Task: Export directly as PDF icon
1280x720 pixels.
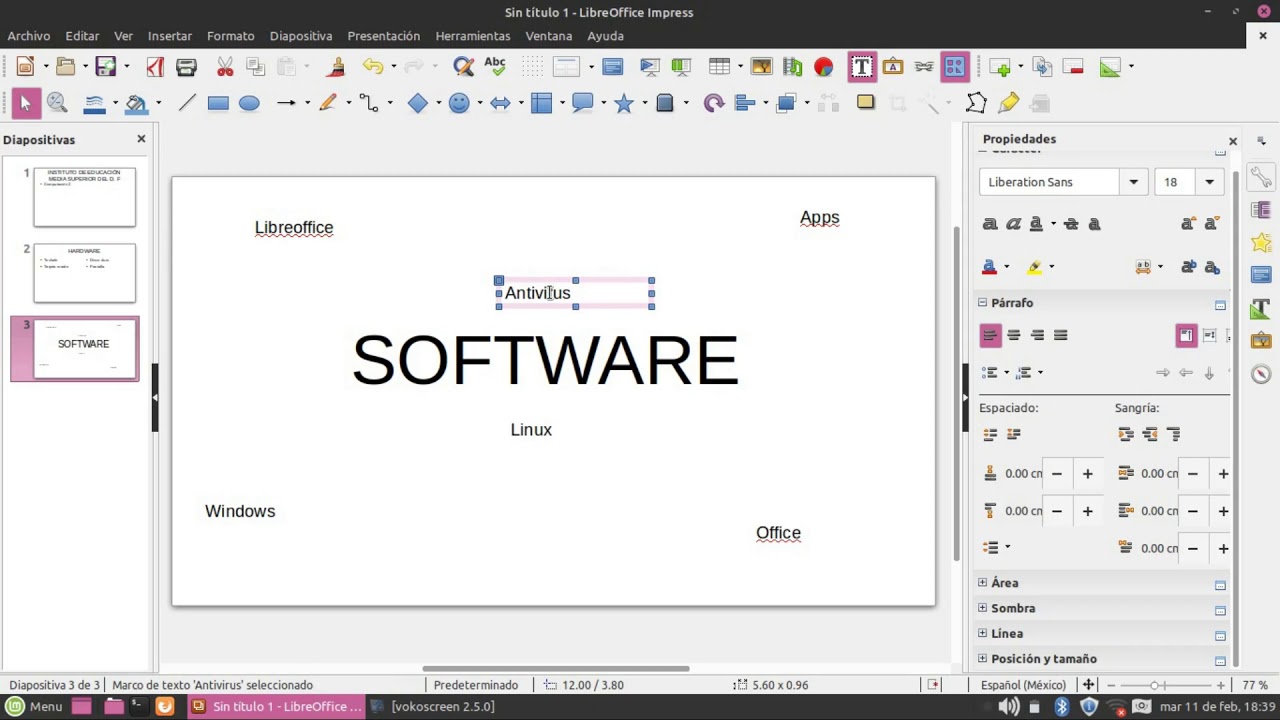Action: pos(155,67)
